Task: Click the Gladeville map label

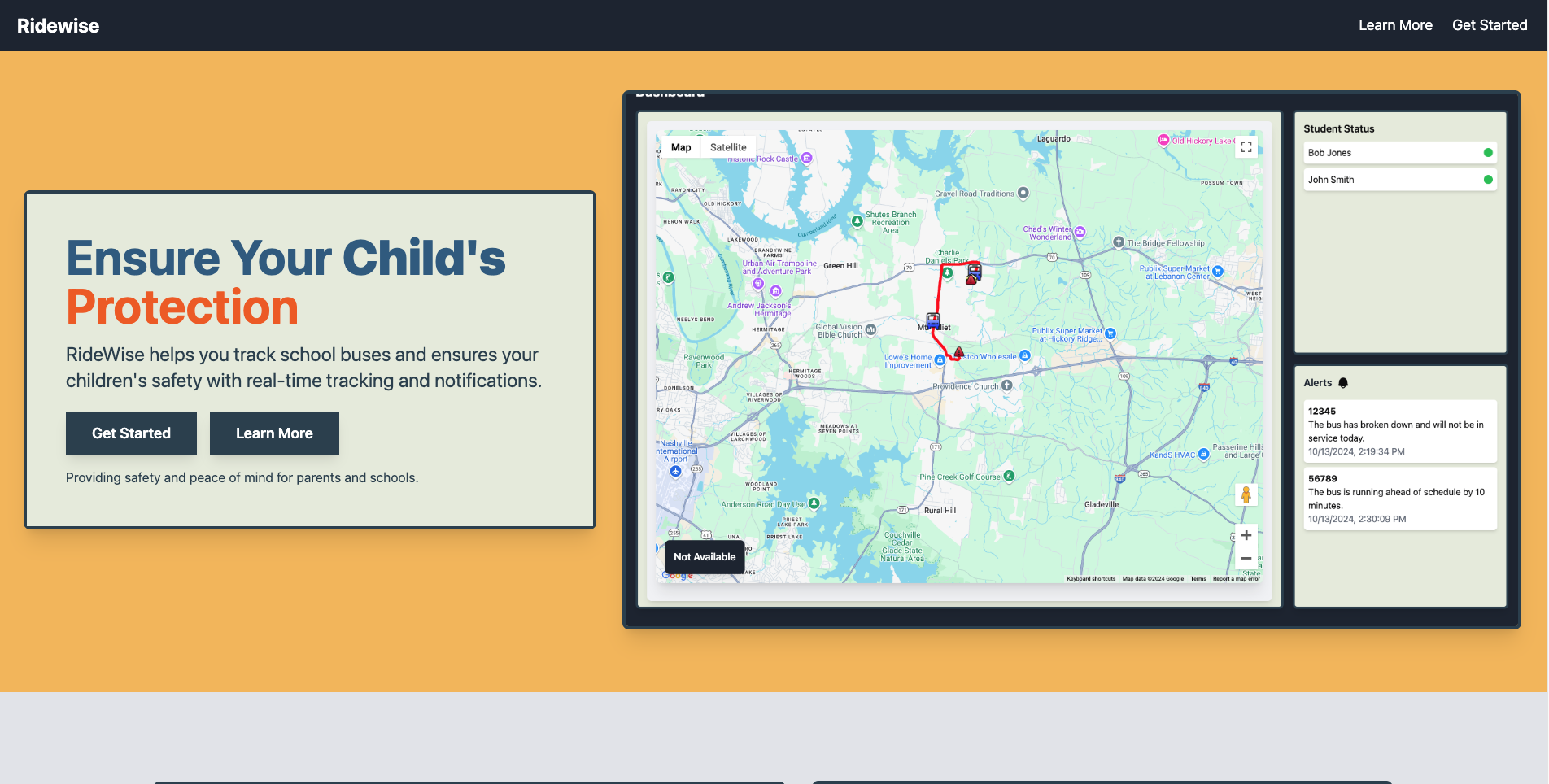Action: pyautogui.click(x=1102, y=504)
